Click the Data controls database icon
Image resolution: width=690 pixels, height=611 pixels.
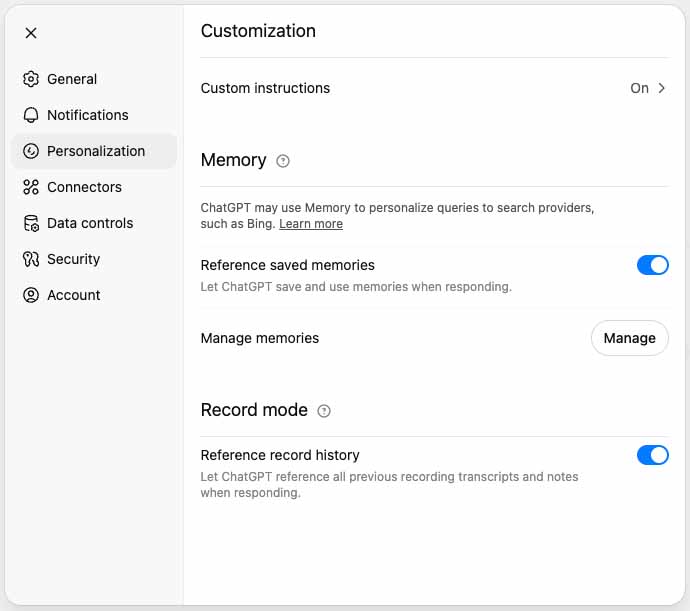click(31, 223)
